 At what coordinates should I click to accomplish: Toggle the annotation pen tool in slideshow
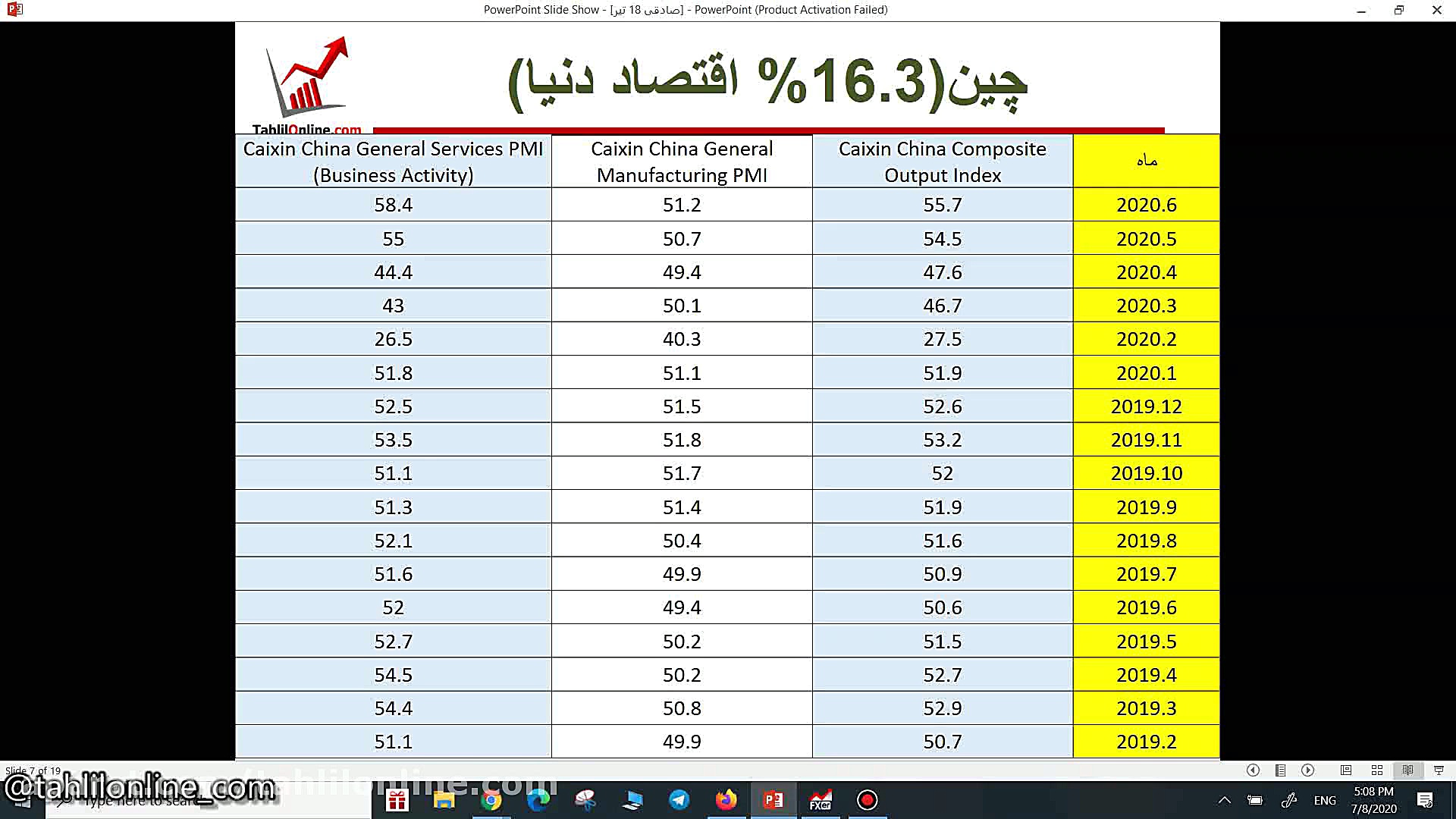[1289, 800]
